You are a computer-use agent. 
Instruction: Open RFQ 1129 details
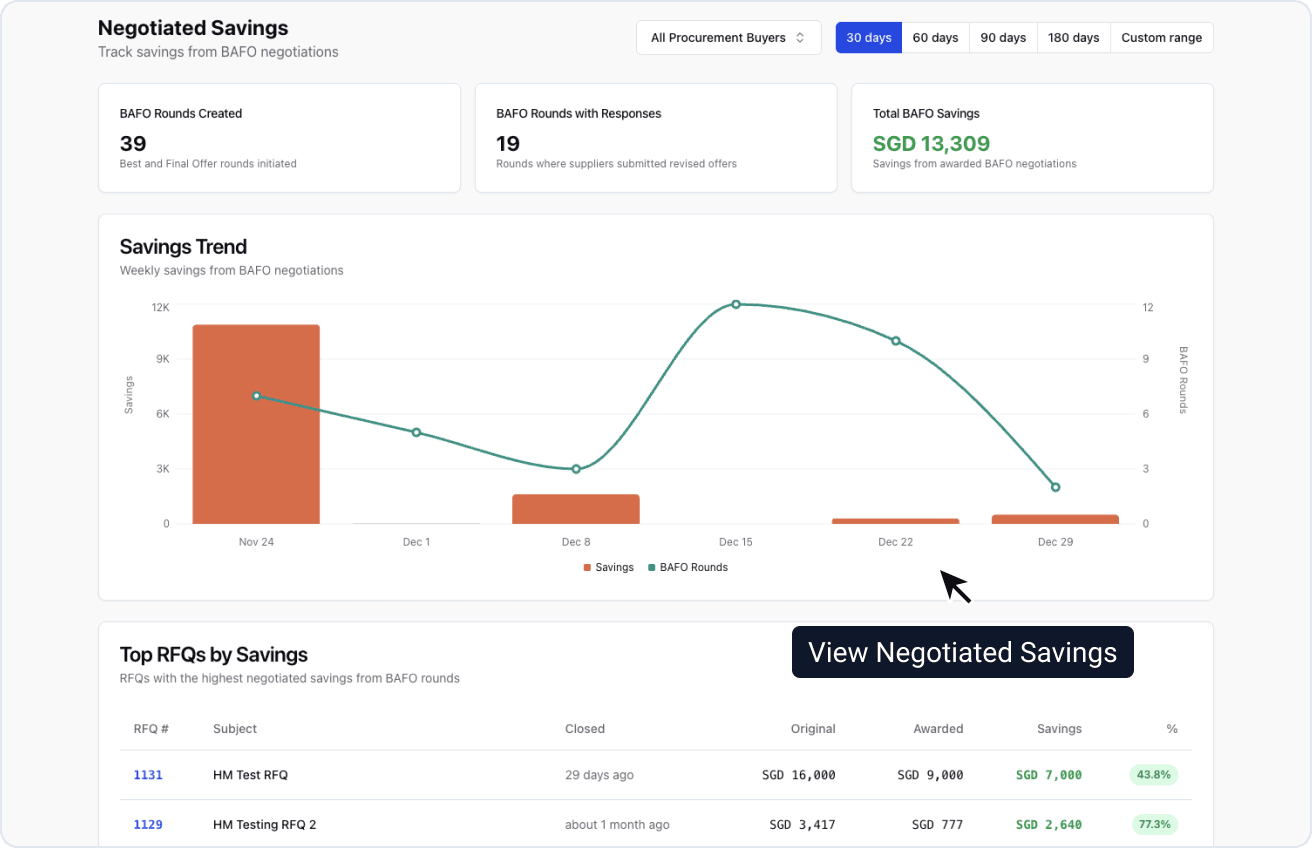(x=148, y=824)
